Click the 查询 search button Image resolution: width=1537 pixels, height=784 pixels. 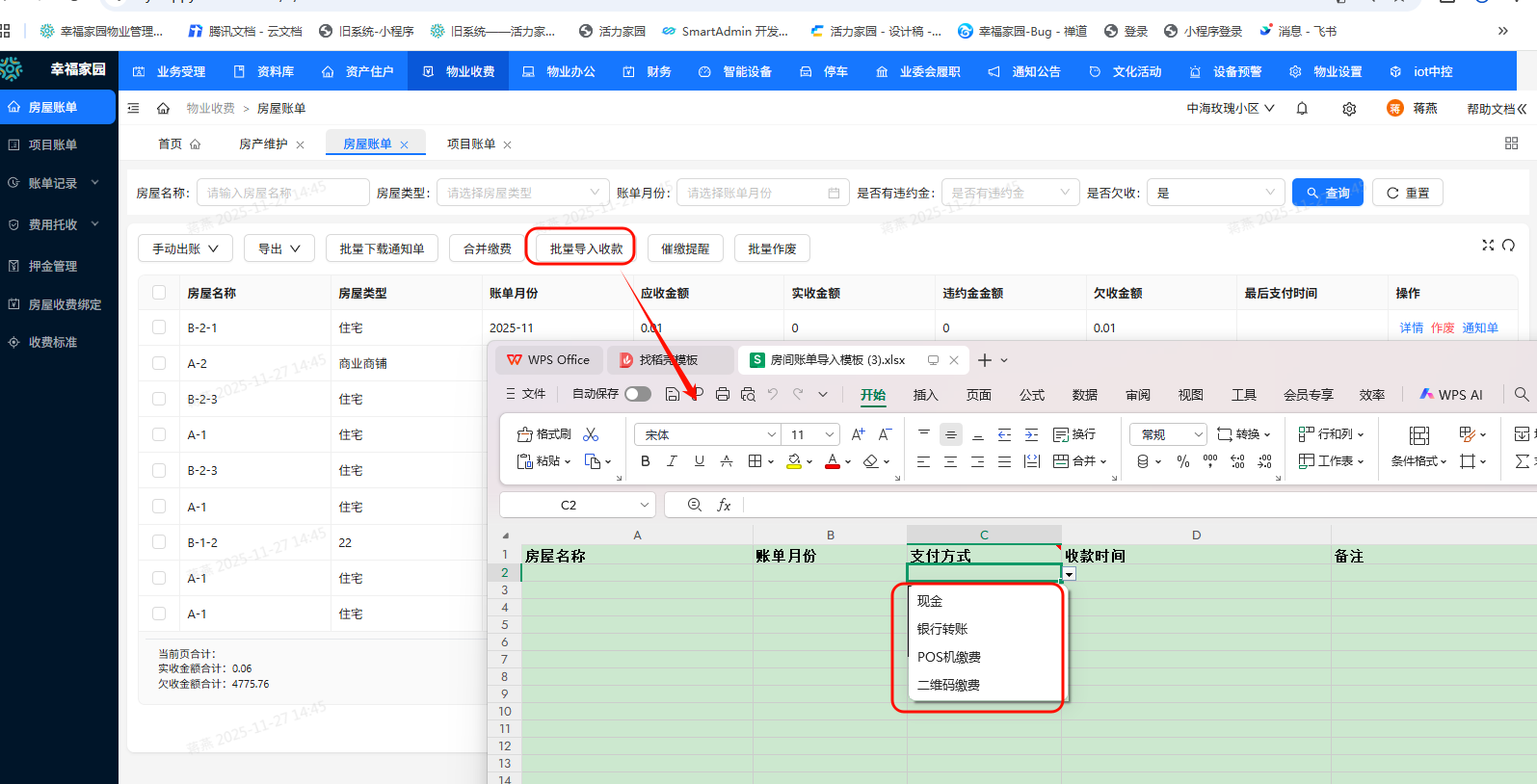(1328, 193)
